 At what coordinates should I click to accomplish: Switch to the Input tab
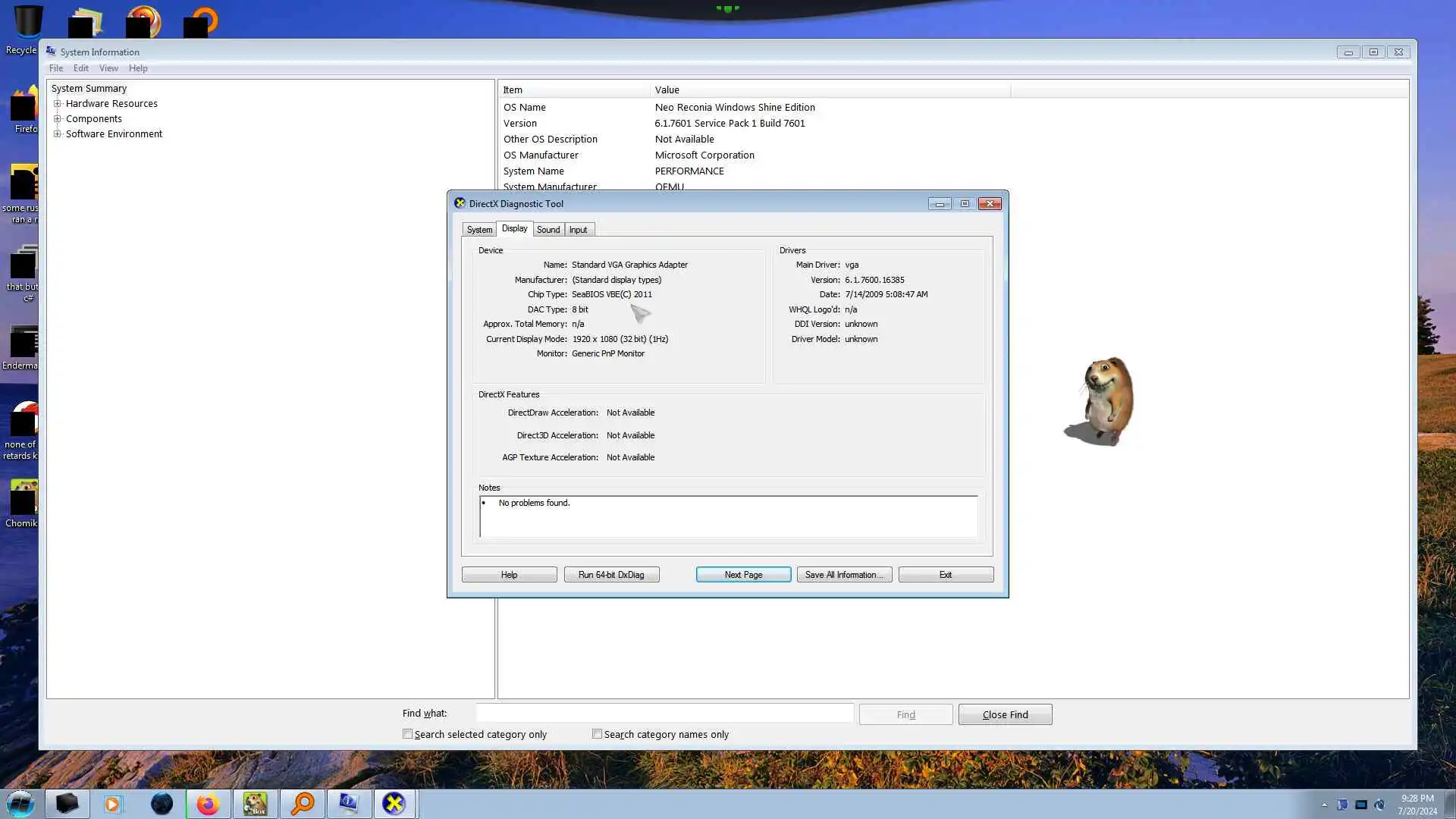tap(578, 230)
